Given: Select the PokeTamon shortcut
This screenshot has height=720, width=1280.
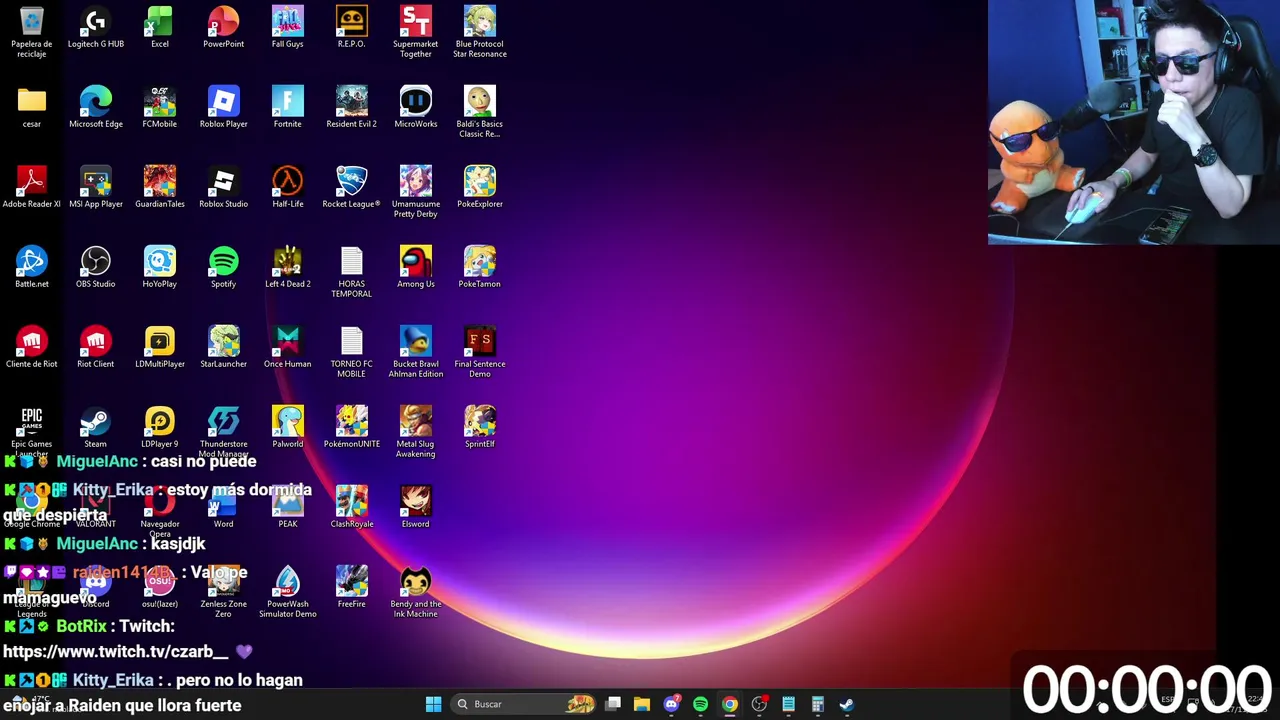Looking at the screenshot, I should coord(479,268).
